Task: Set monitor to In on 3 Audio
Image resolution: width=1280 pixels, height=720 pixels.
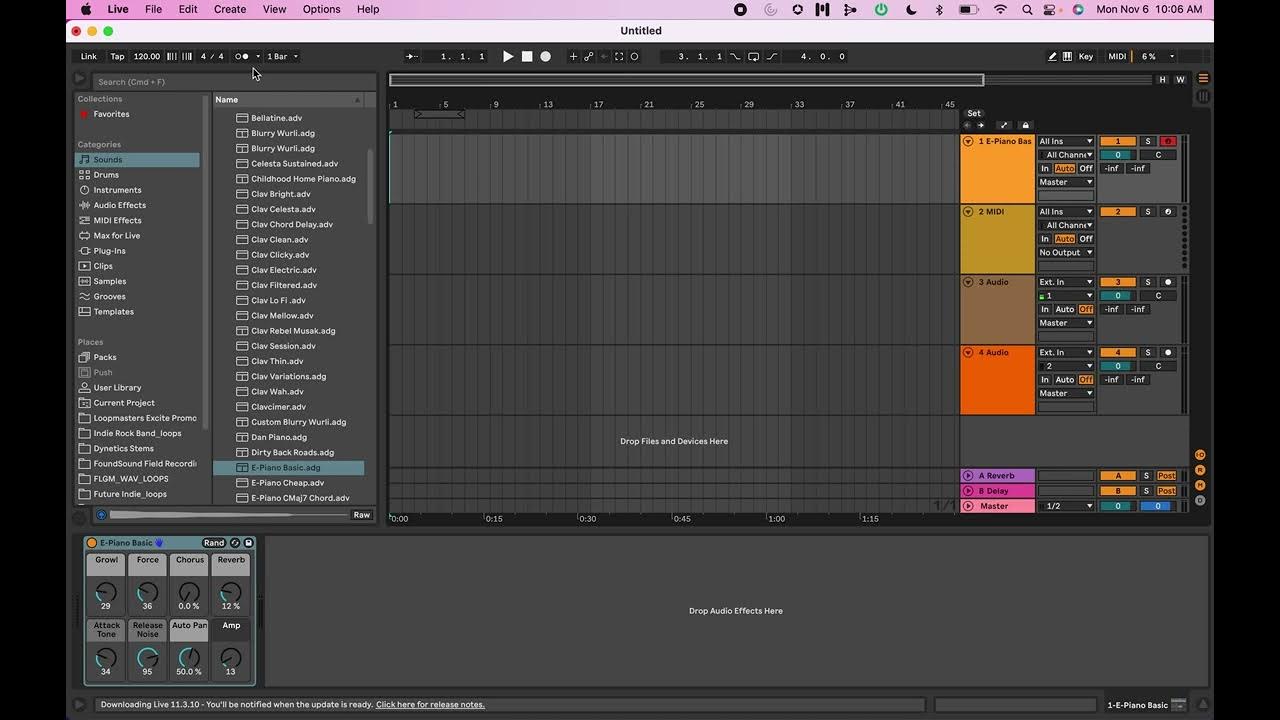Action: tap(1045, 309)
